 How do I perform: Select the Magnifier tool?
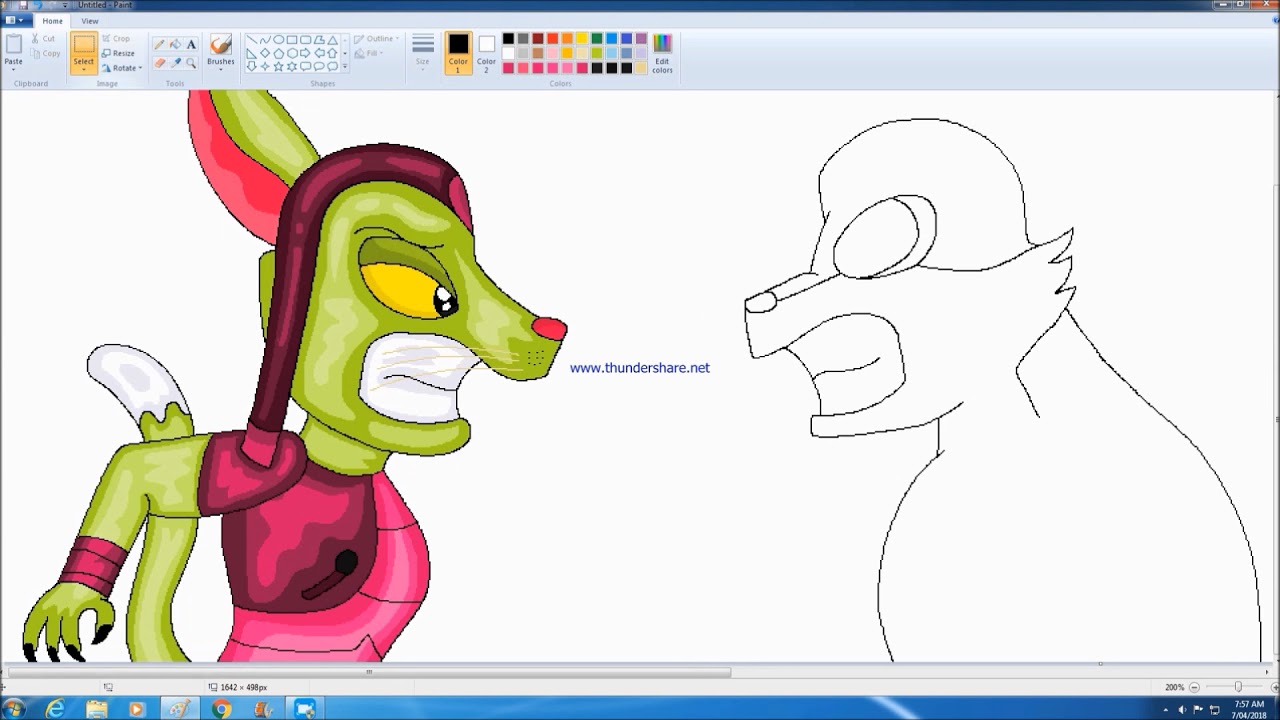pyautogui.click(x=191, y=62)
